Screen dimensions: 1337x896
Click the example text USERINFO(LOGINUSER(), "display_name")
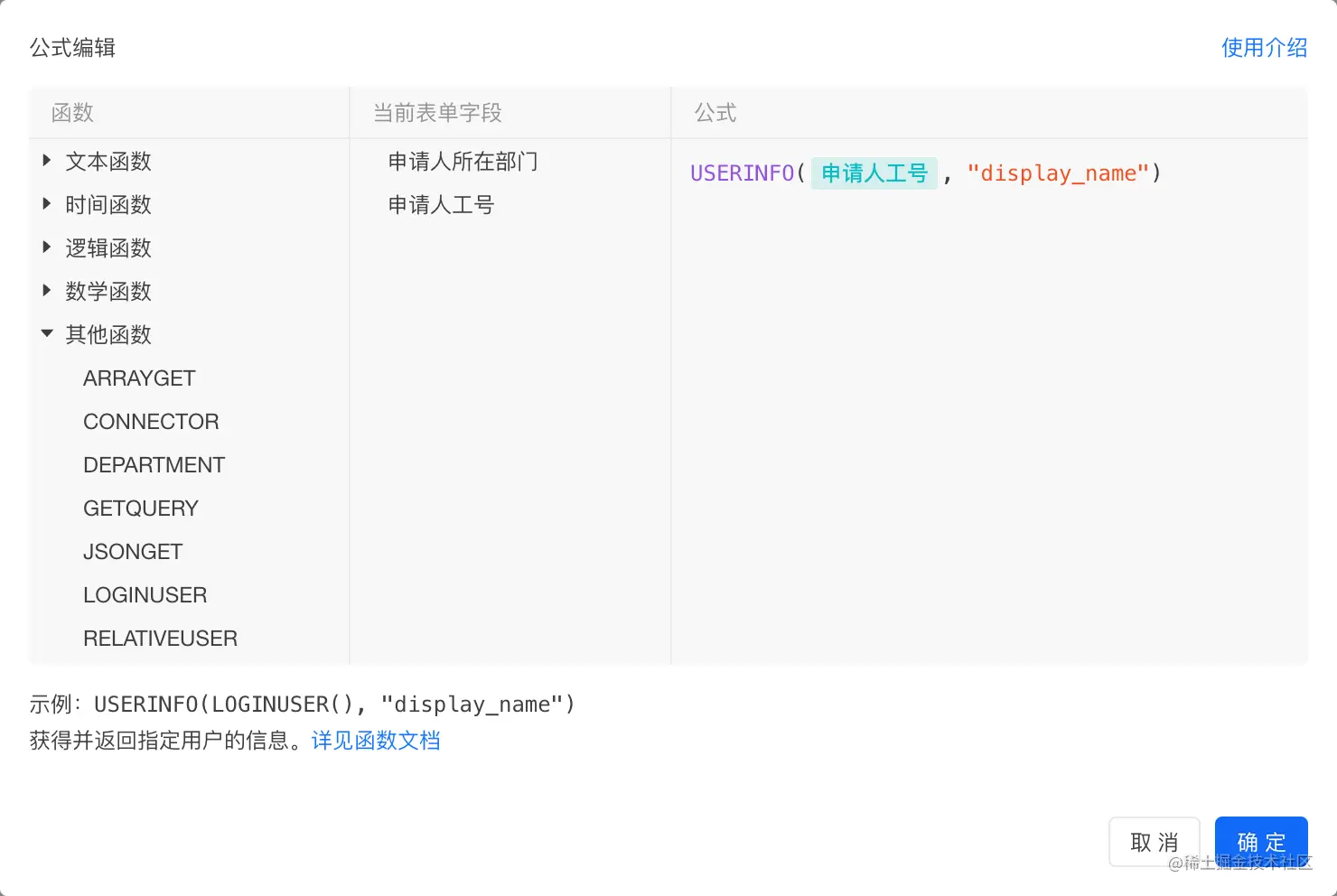click(334, 705)
